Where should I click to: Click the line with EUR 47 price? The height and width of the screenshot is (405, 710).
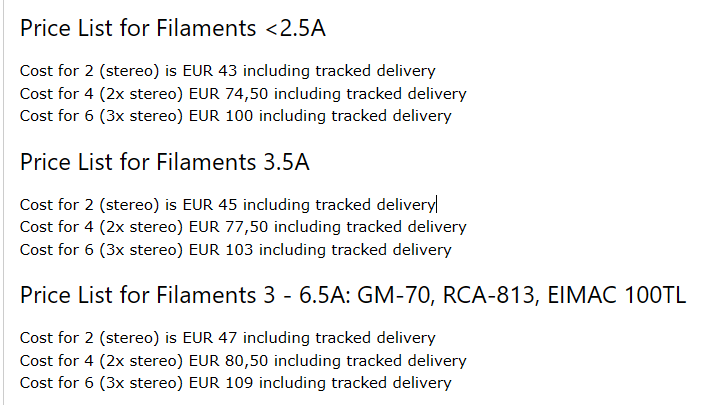click(227, 338)
